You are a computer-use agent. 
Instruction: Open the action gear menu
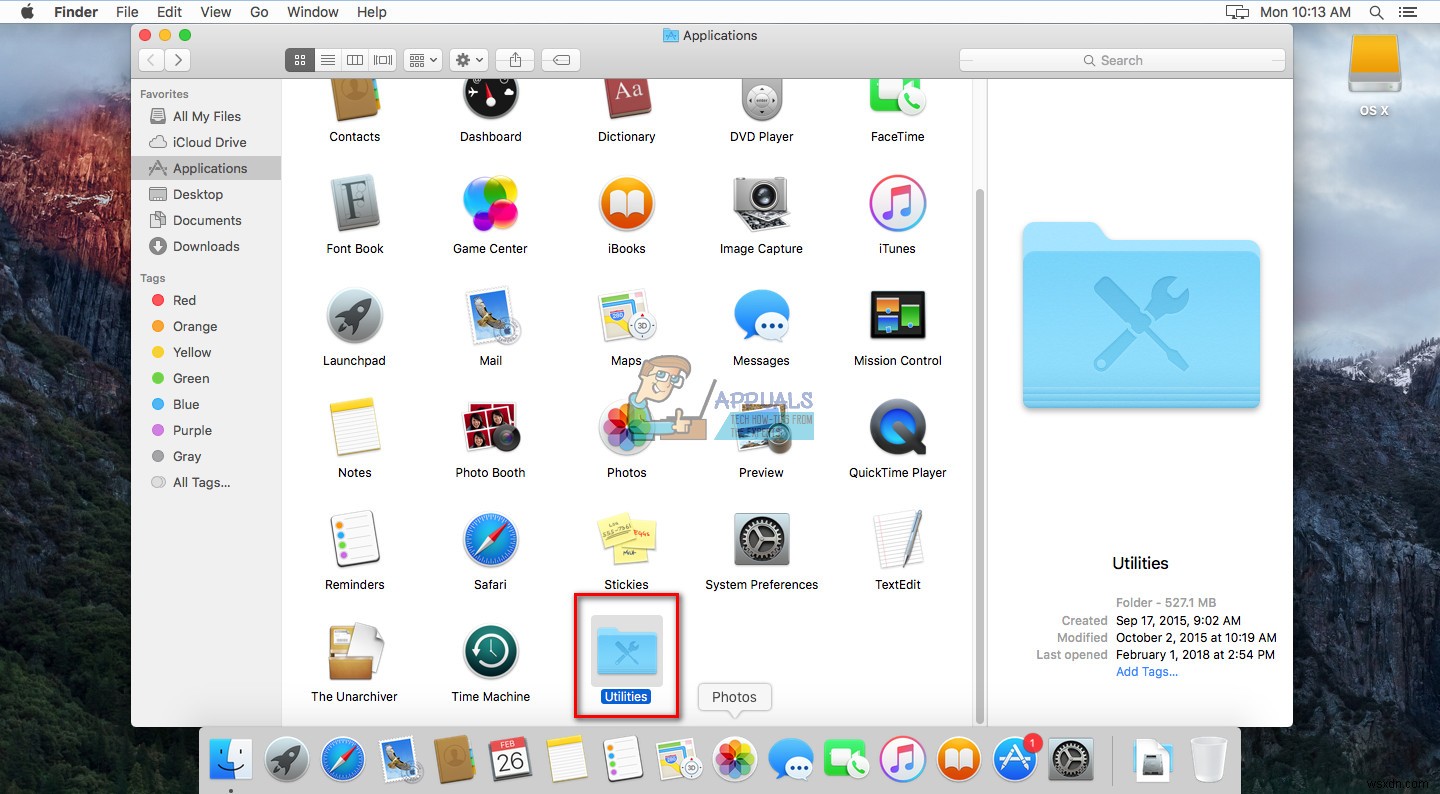coord(468,59)
